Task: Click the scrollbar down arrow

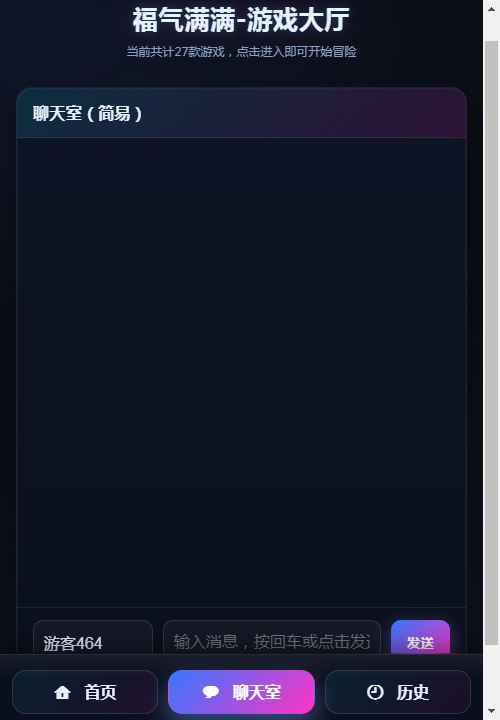Action: (x=491, y=712)
